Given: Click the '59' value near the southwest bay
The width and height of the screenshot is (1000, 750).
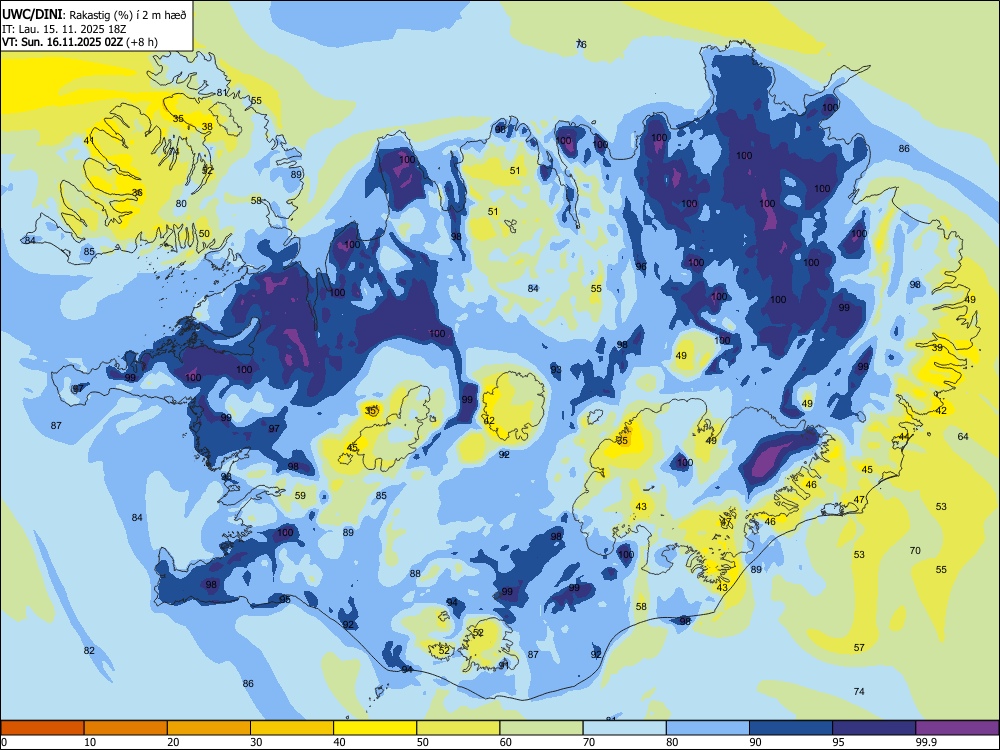Looking at the screenshot, I should [300, 495].
